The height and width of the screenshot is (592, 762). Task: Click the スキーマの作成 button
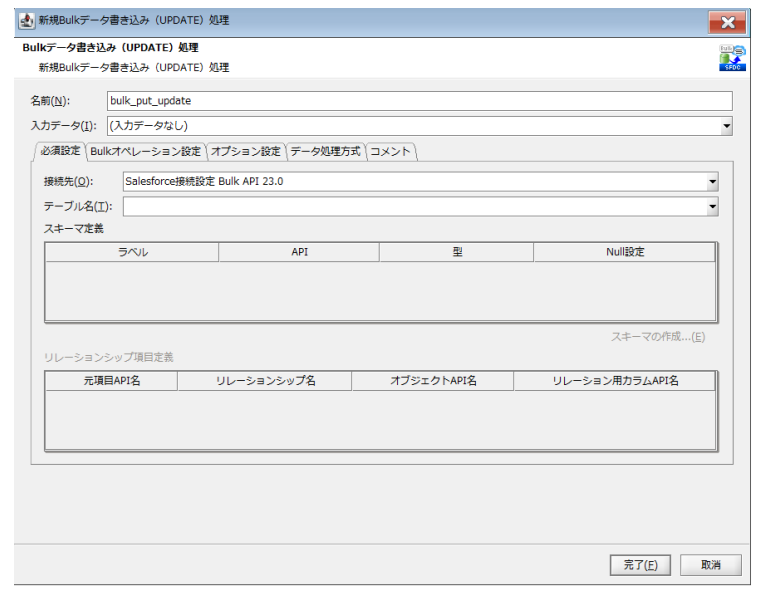[658, 337]
